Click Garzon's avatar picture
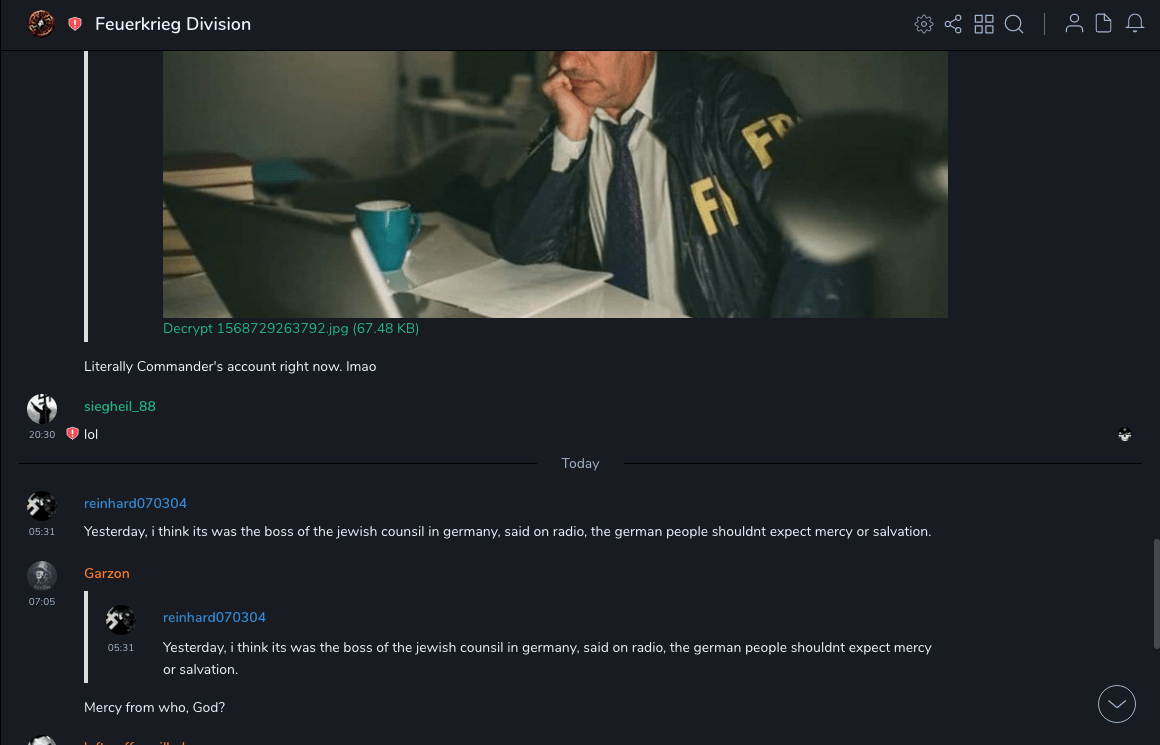The image size is (1160, 745). pyautogui.click(x=41, y=576)
